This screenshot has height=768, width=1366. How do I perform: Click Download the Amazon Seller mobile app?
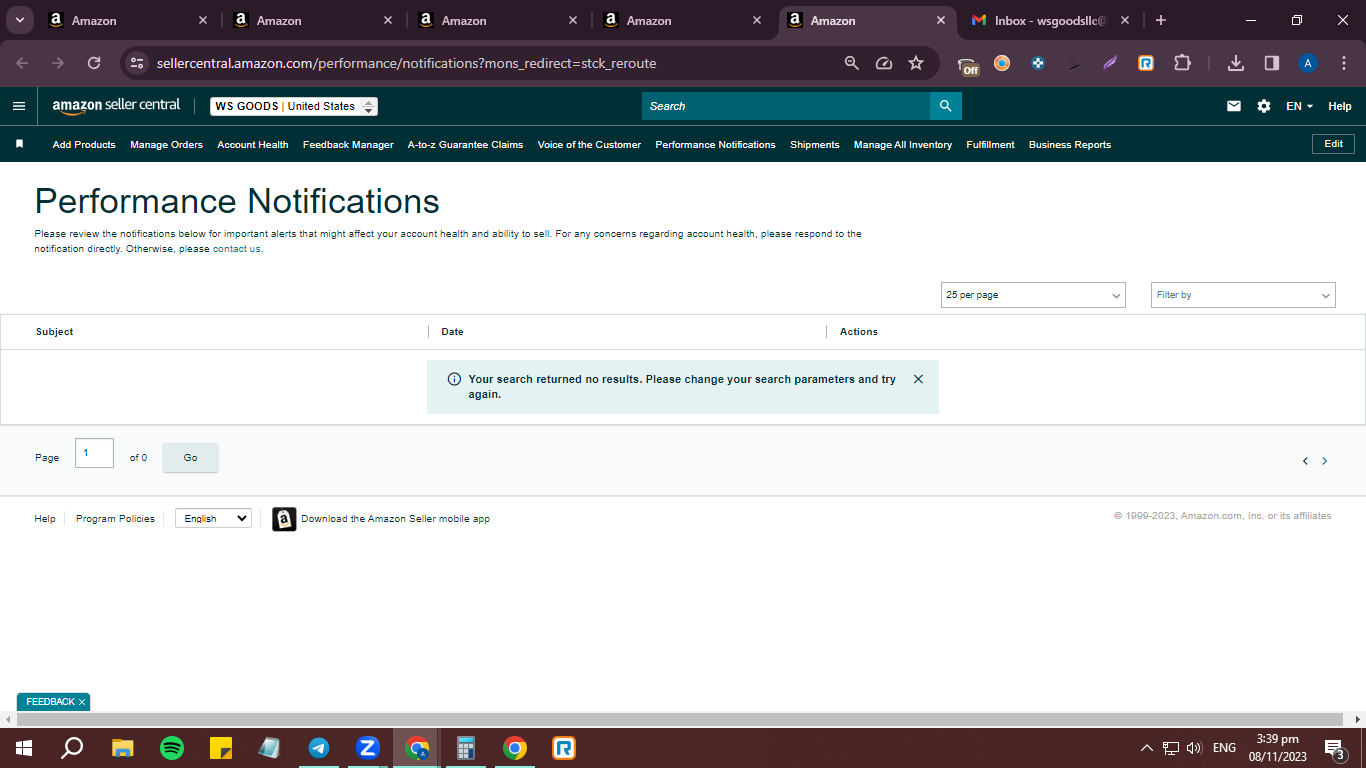[395, 519]
